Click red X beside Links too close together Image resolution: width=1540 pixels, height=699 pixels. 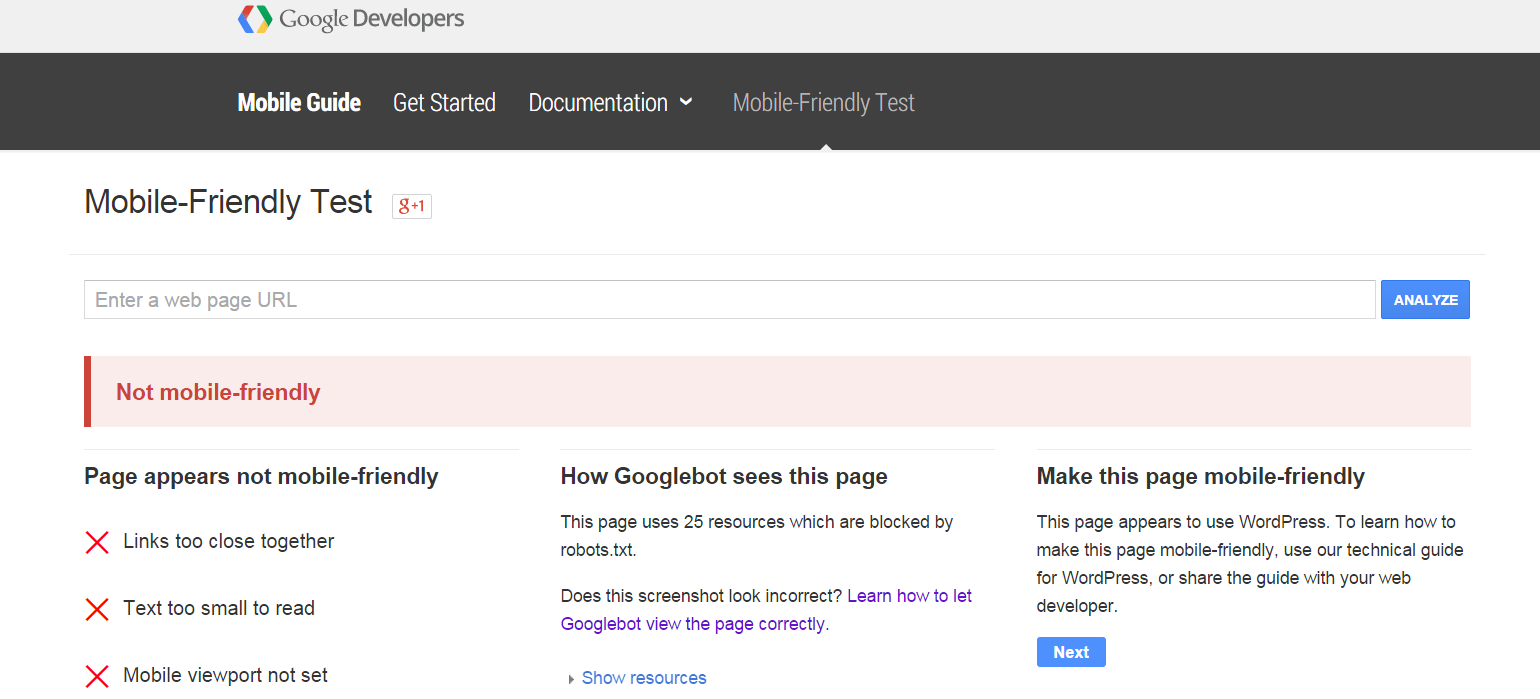[x=97, y=542]
